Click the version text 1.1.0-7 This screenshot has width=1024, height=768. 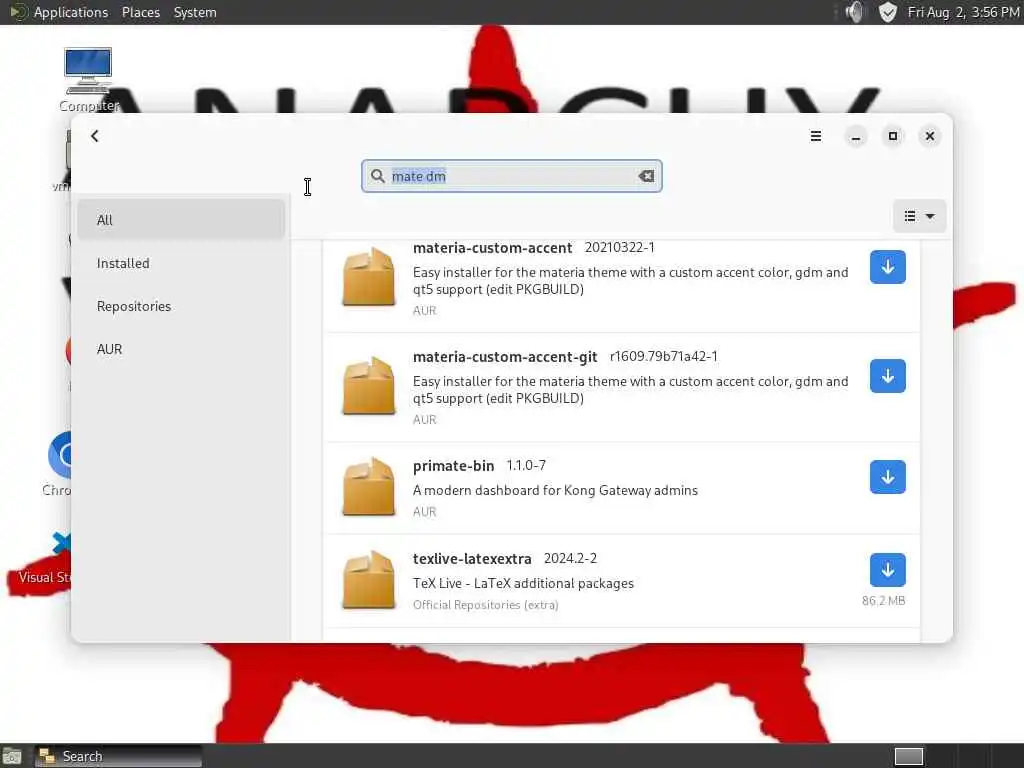526,466
